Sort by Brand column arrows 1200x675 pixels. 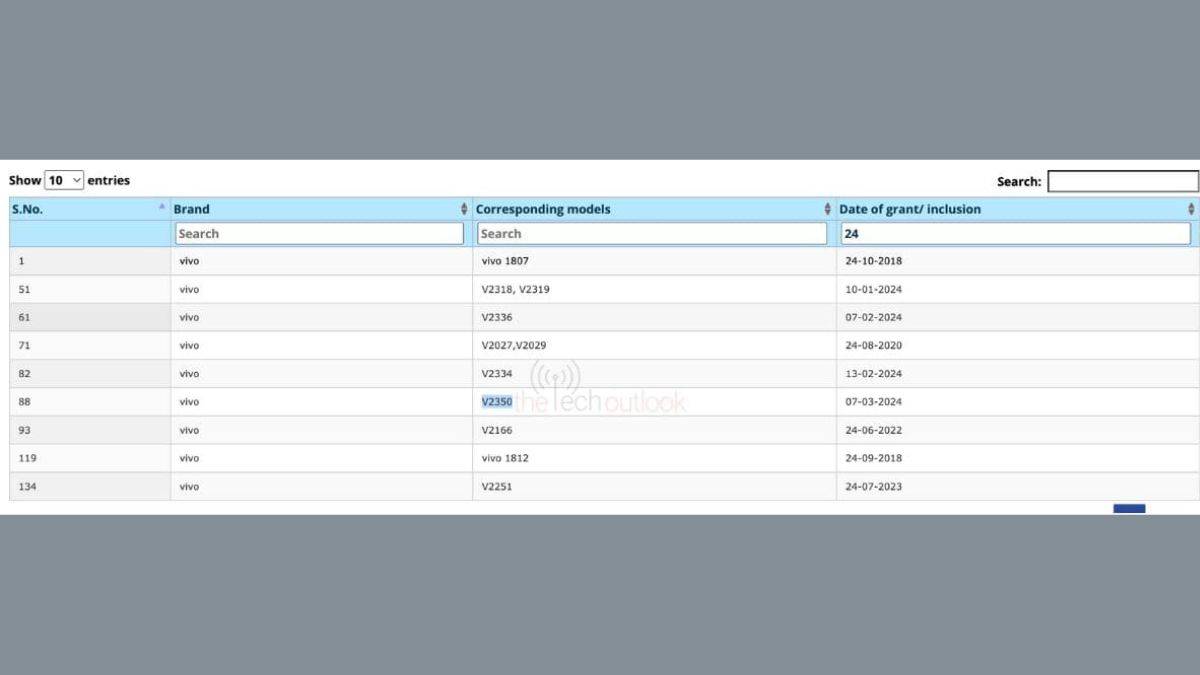pyautogui.click(x=464, y=209)
